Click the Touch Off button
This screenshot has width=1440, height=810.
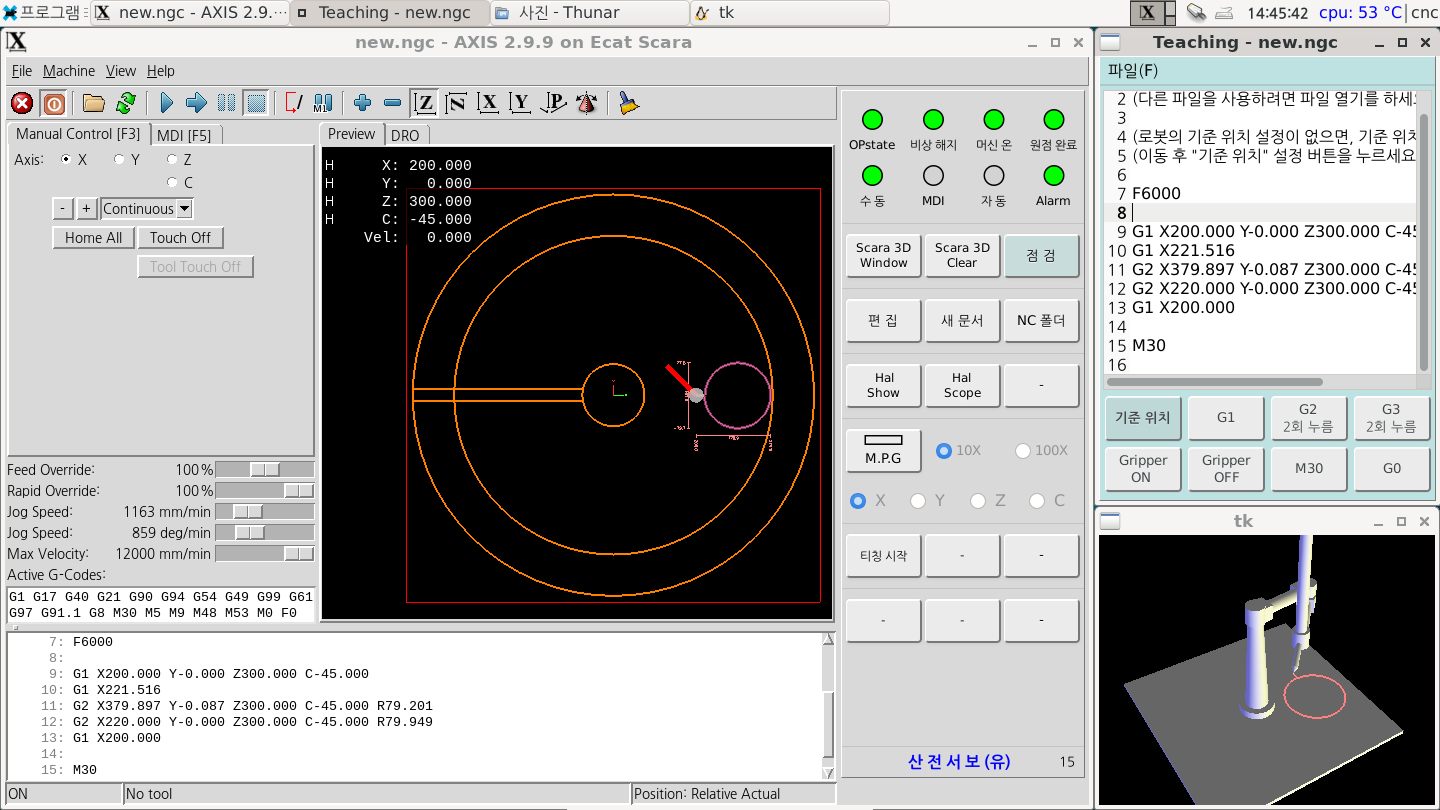point(181,238)
